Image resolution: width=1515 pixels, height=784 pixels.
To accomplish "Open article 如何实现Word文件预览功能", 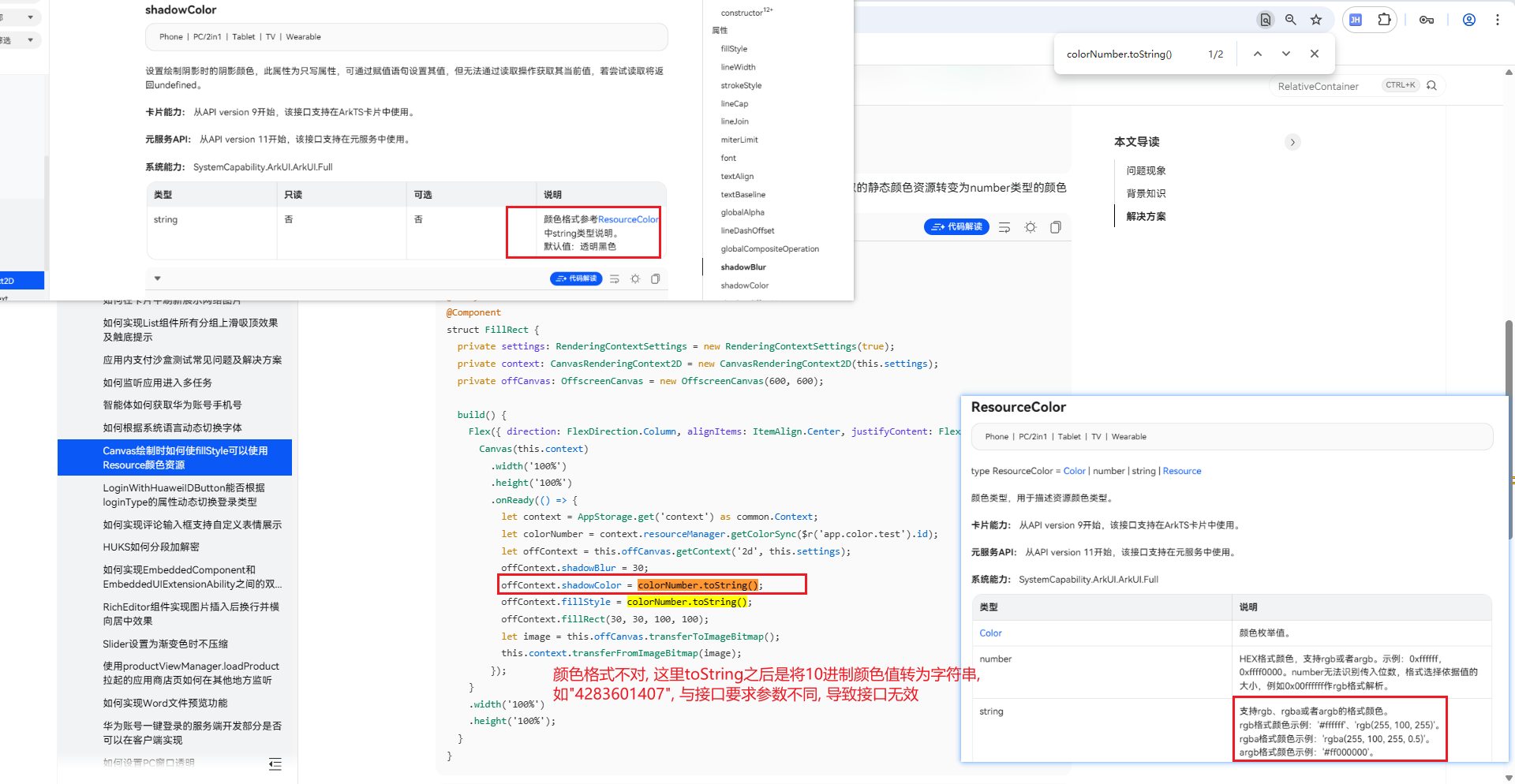I will [x=165, y=703].
